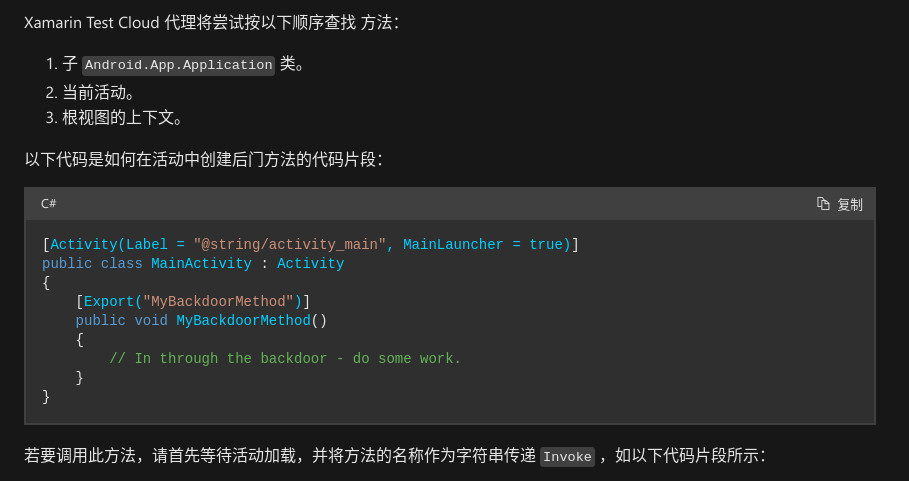Viewport: 909px width, 481px height.
Task: Click the 以下代码是如何 paragraph
Action: pos(203,159)
